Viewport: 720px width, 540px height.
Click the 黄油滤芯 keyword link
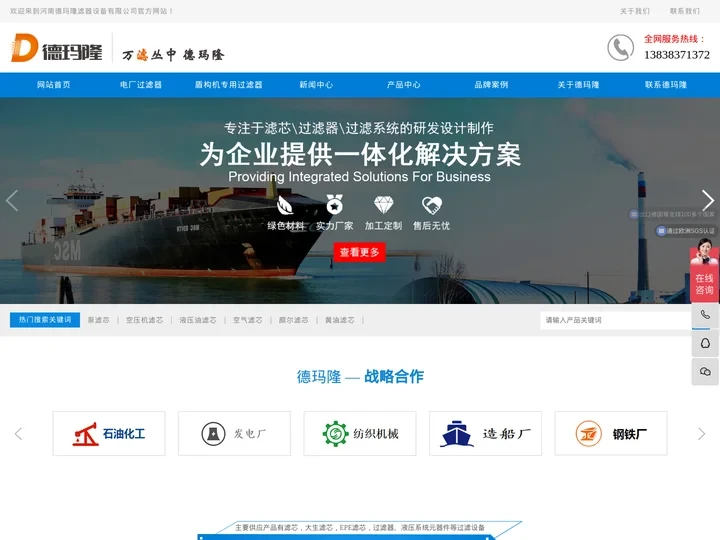click(x=340, y=320)
